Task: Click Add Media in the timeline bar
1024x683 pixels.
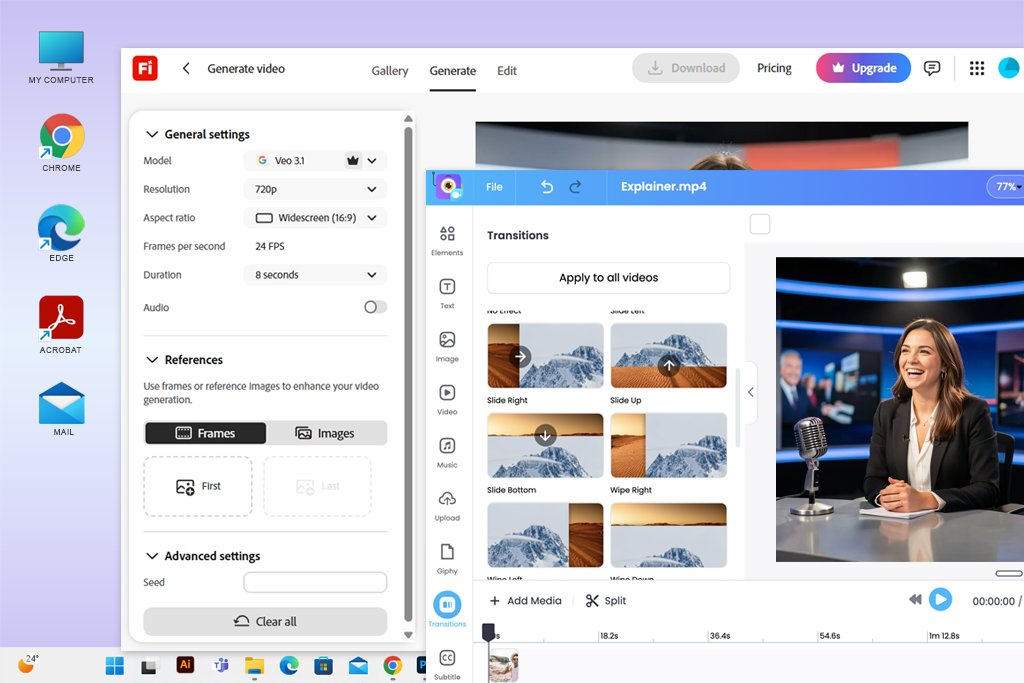Action: click(x=526, y=601)
